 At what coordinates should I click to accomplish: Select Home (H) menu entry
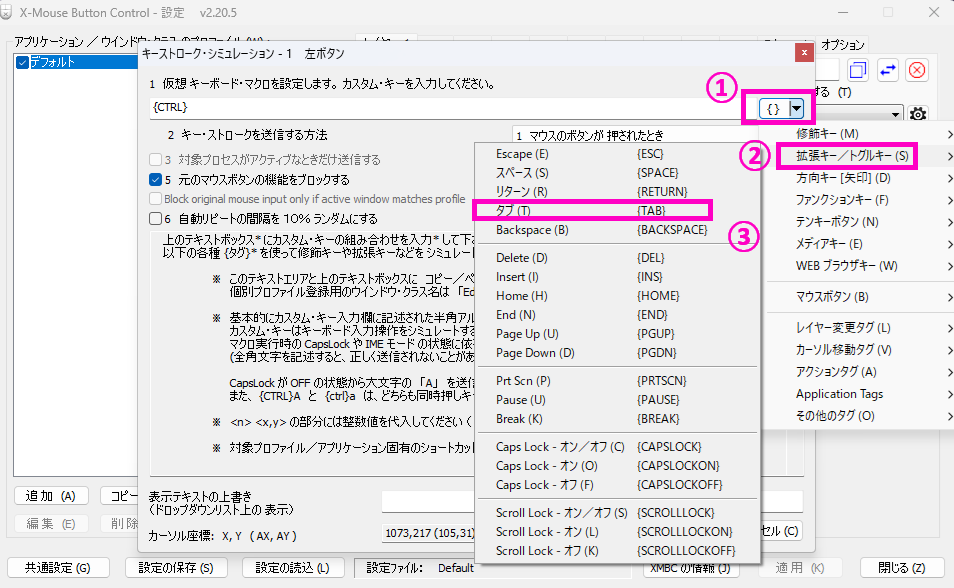coord(617,296)
